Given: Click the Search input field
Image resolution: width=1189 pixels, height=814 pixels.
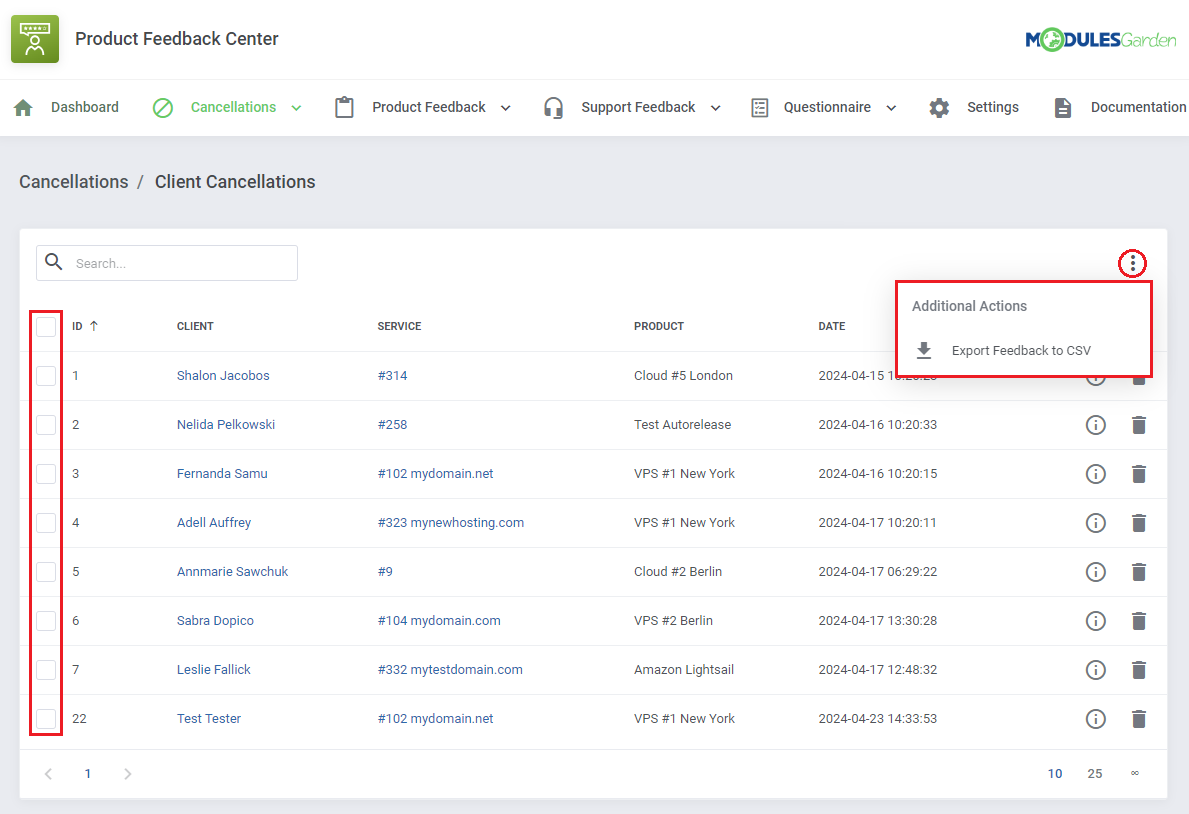Looking at the screenshot, I should 167,263.
